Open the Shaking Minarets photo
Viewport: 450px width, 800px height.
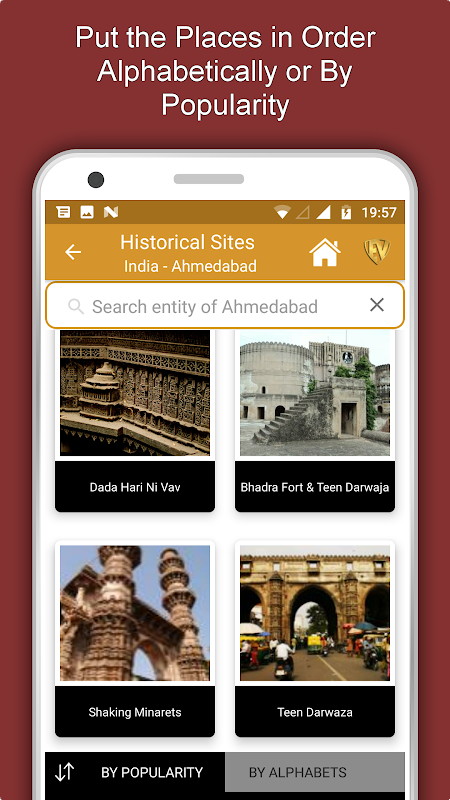[x=135, y=613]
